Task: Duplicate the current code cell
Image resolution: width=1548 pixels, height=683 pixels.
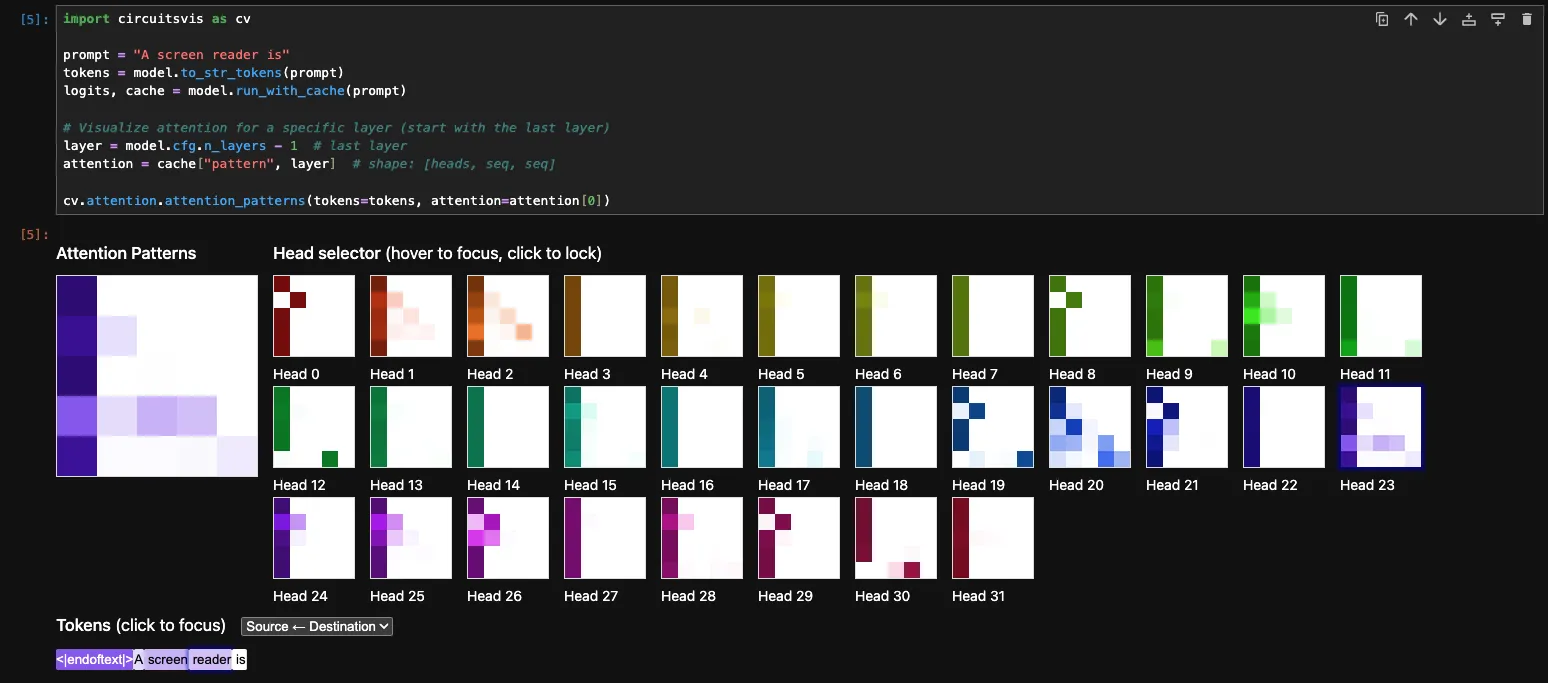Action: tap(1382, 19)
